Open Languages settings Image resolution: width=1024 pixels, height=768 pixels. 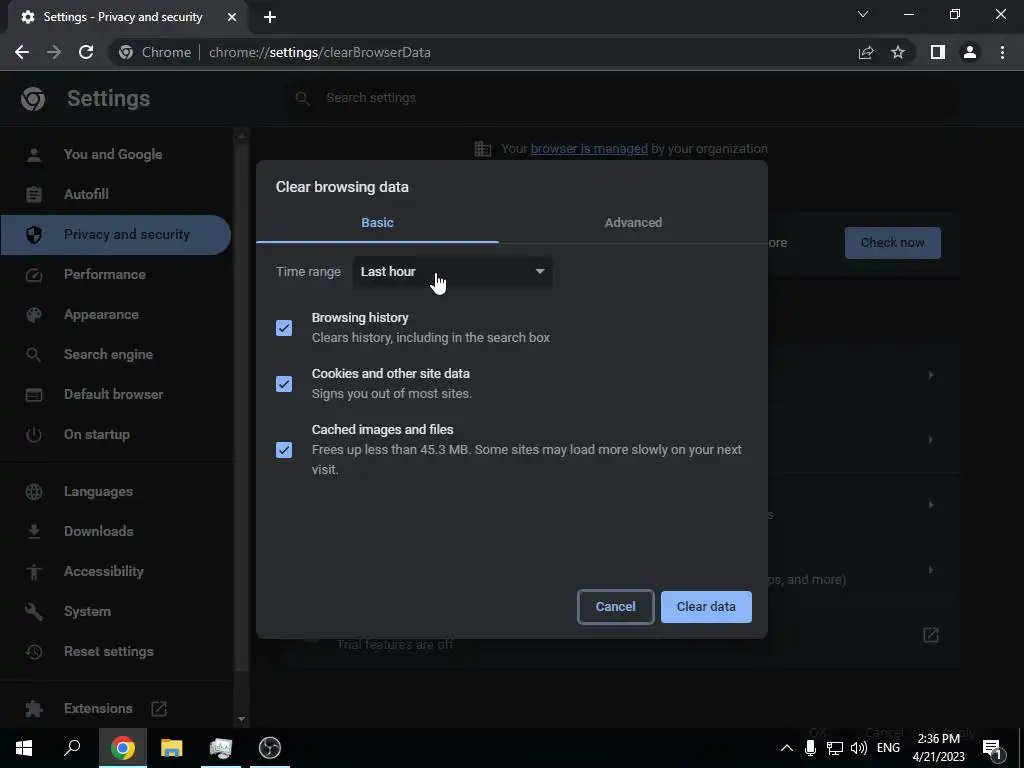click(x=116, y=492)
